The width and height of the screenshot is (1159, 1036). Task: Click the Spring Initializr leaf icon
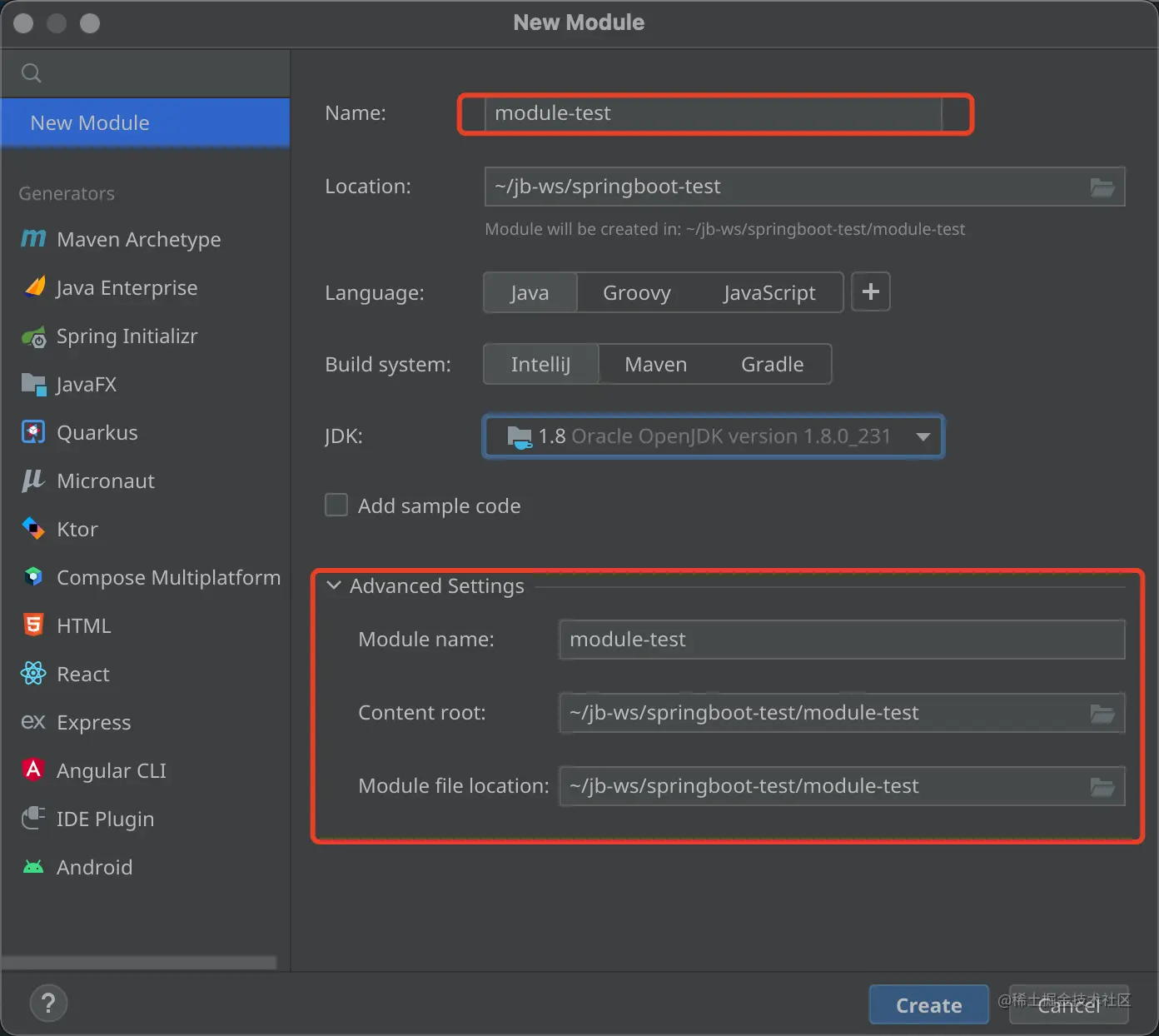[x=33, y=336]
